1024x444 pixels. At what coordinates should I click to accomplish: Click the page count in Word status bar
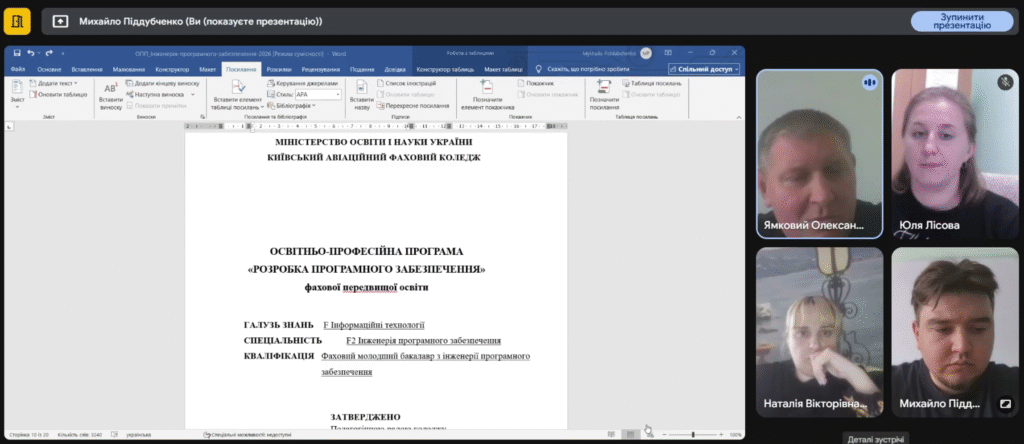click(x=29, y=434)
